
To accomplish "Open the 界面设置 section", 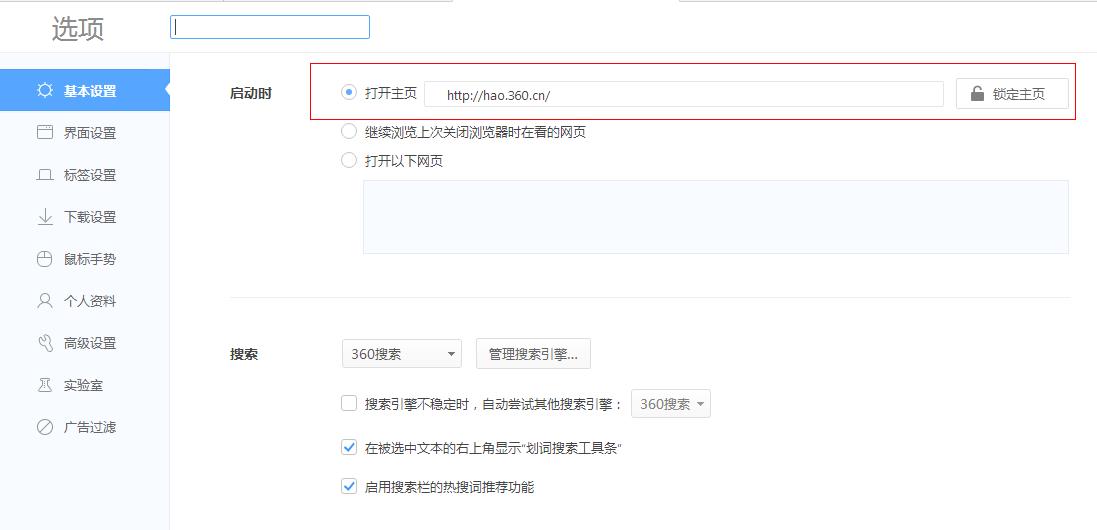I will tap(85, 133).
